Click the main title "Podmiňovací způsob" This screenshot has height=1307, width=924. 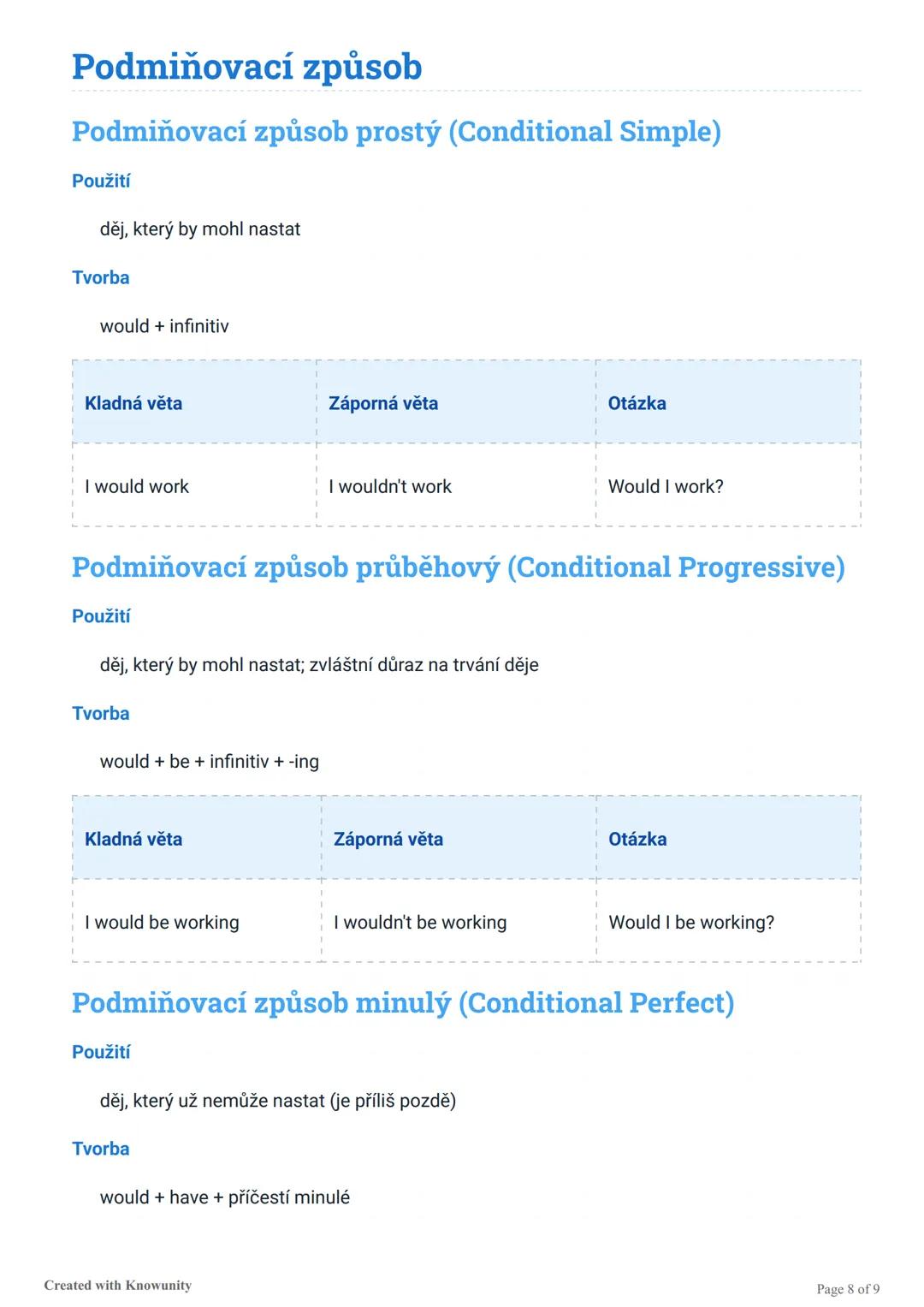pos(246,67)
